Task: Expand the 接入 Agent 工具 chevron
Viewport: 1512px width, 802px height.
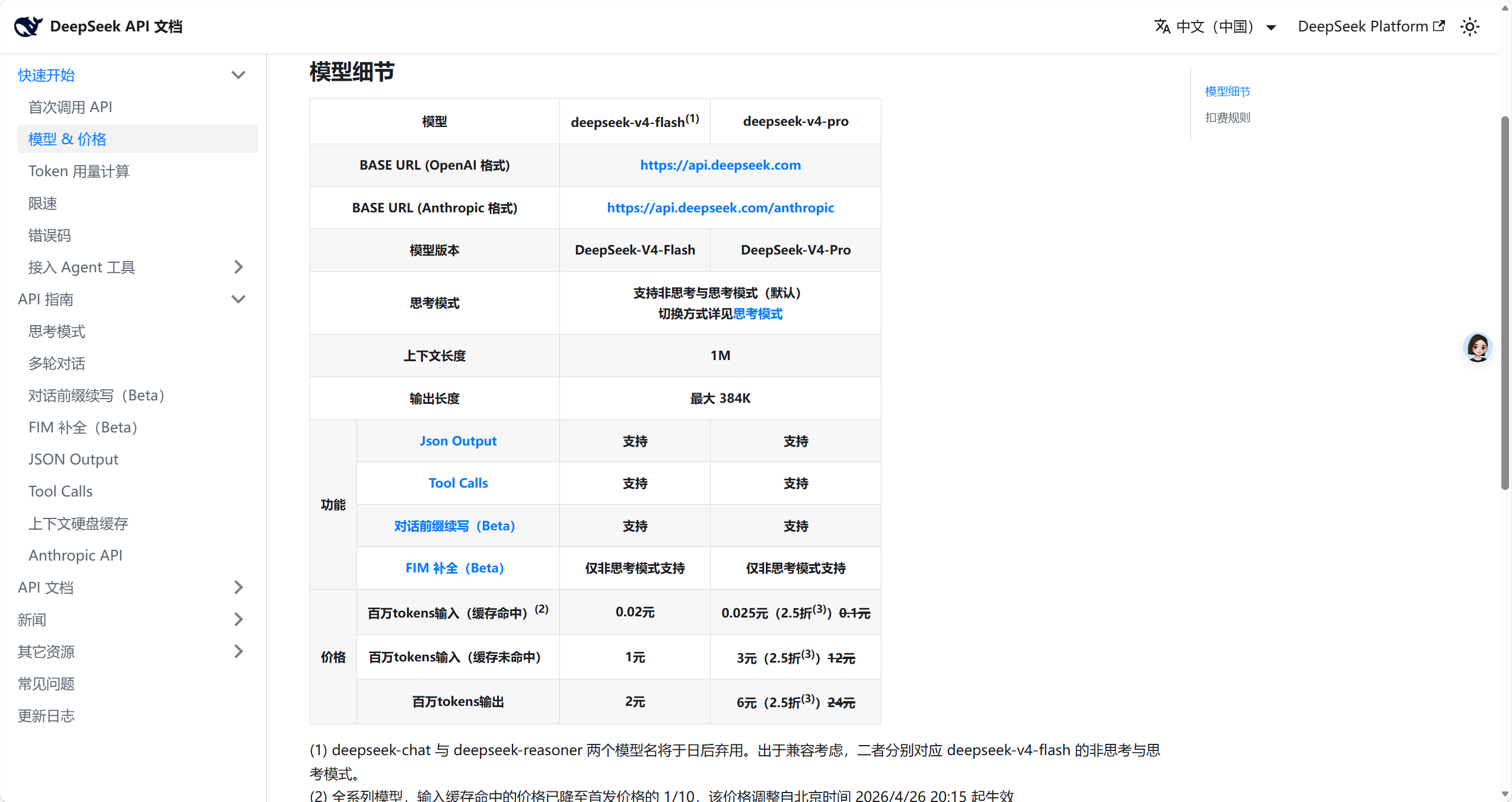Action: 238,268
